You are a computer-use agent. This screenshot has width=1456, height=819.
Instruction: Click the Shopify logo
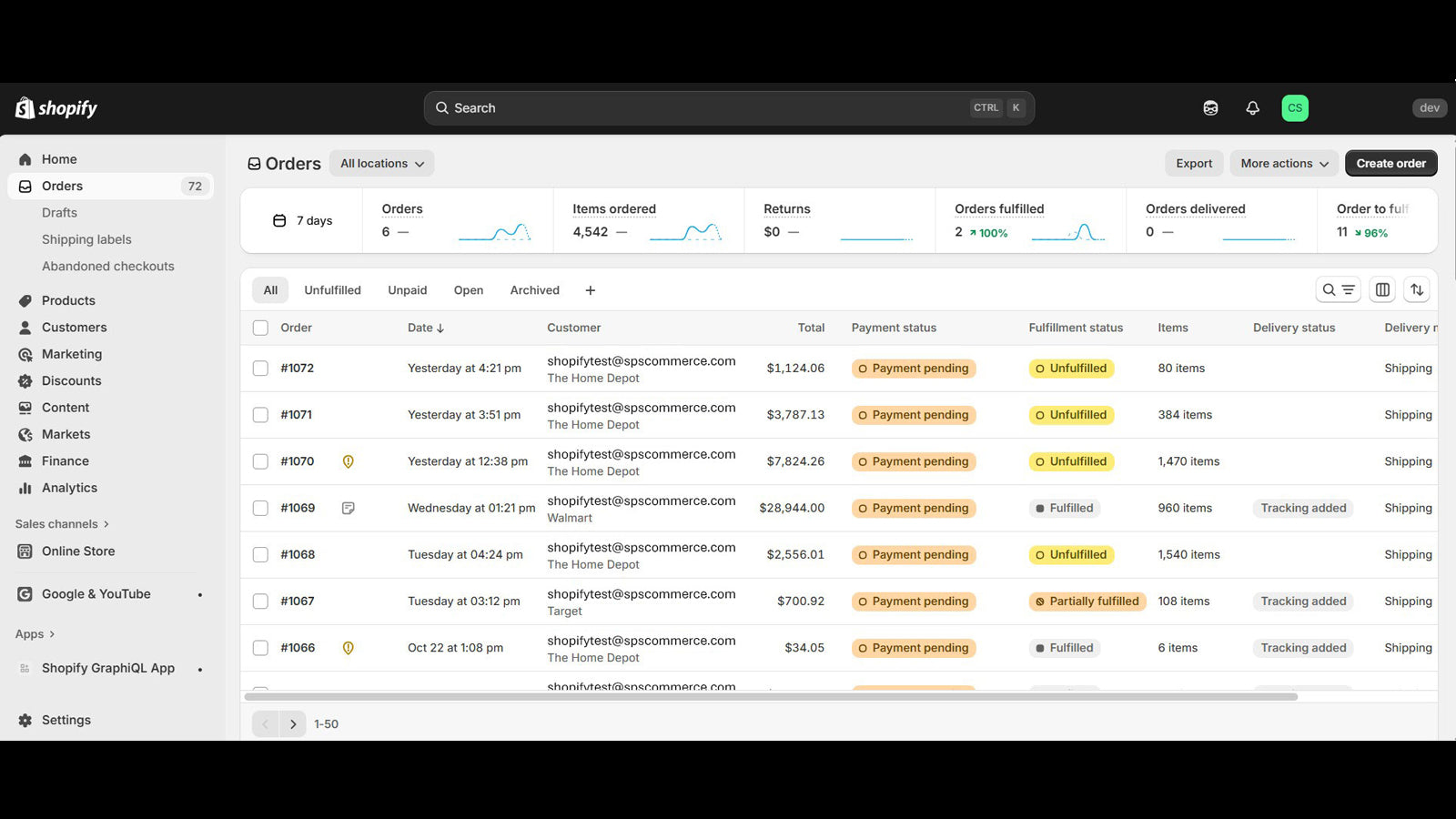tap(56, 108)
